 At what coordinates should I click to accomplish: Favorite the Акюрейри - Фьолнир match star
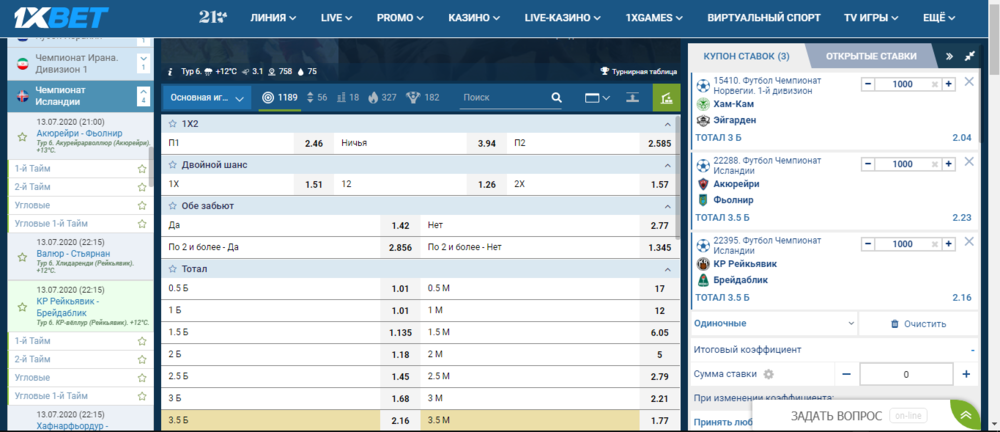coord(22,137)
